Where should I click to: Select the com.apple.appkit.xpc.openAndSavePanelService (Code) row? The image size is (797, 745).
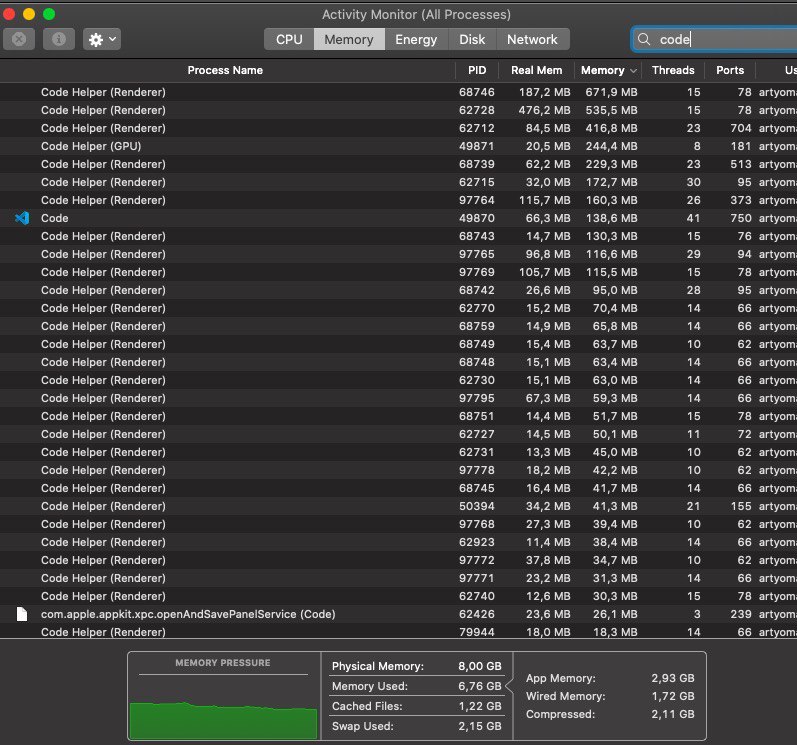click(398, 614)
